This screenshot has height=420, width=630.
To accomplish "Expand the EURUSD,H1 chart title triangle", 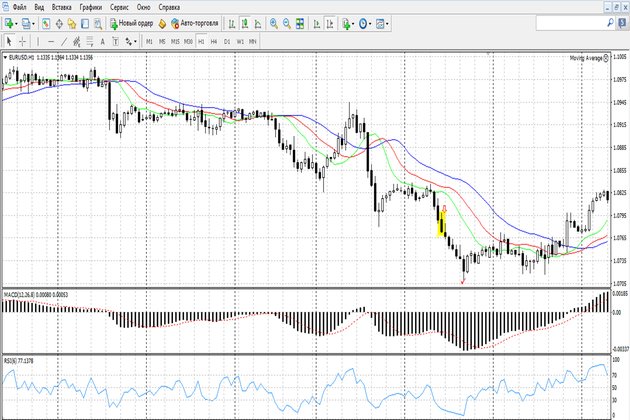I will pos(5,58).
